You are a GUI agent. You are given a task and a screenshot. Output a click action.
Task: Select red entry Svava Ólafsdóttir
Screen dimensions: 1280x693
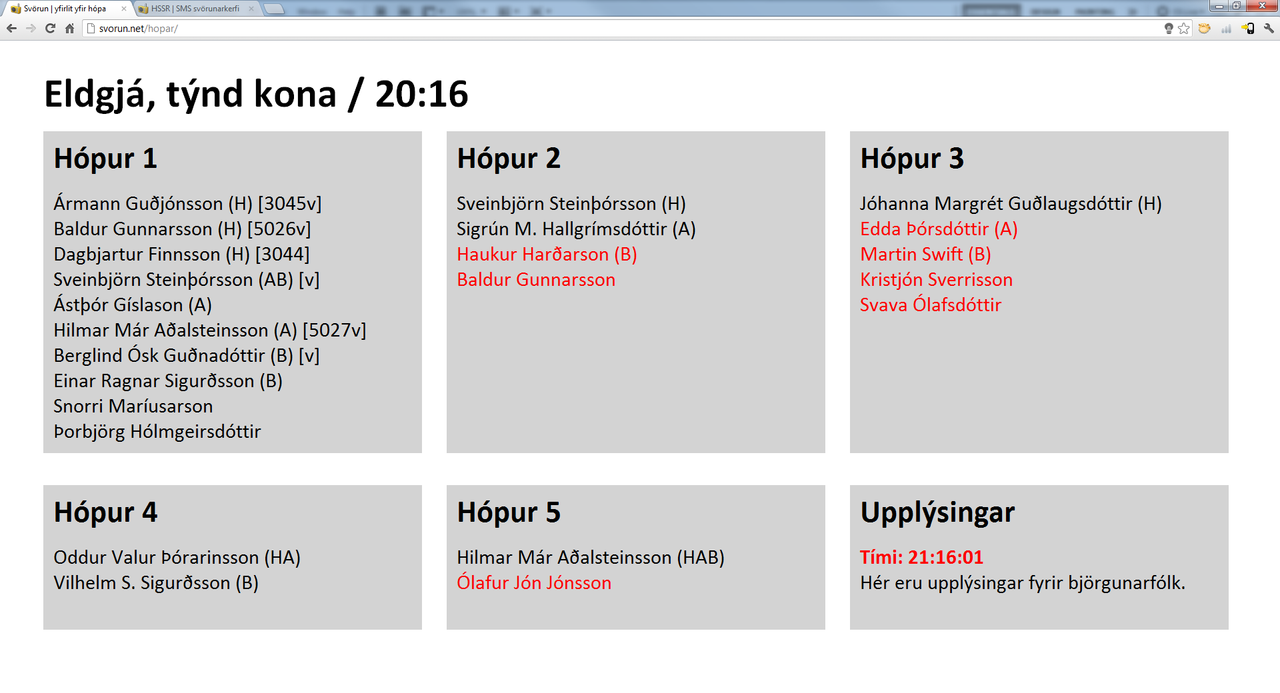[930, 305]
